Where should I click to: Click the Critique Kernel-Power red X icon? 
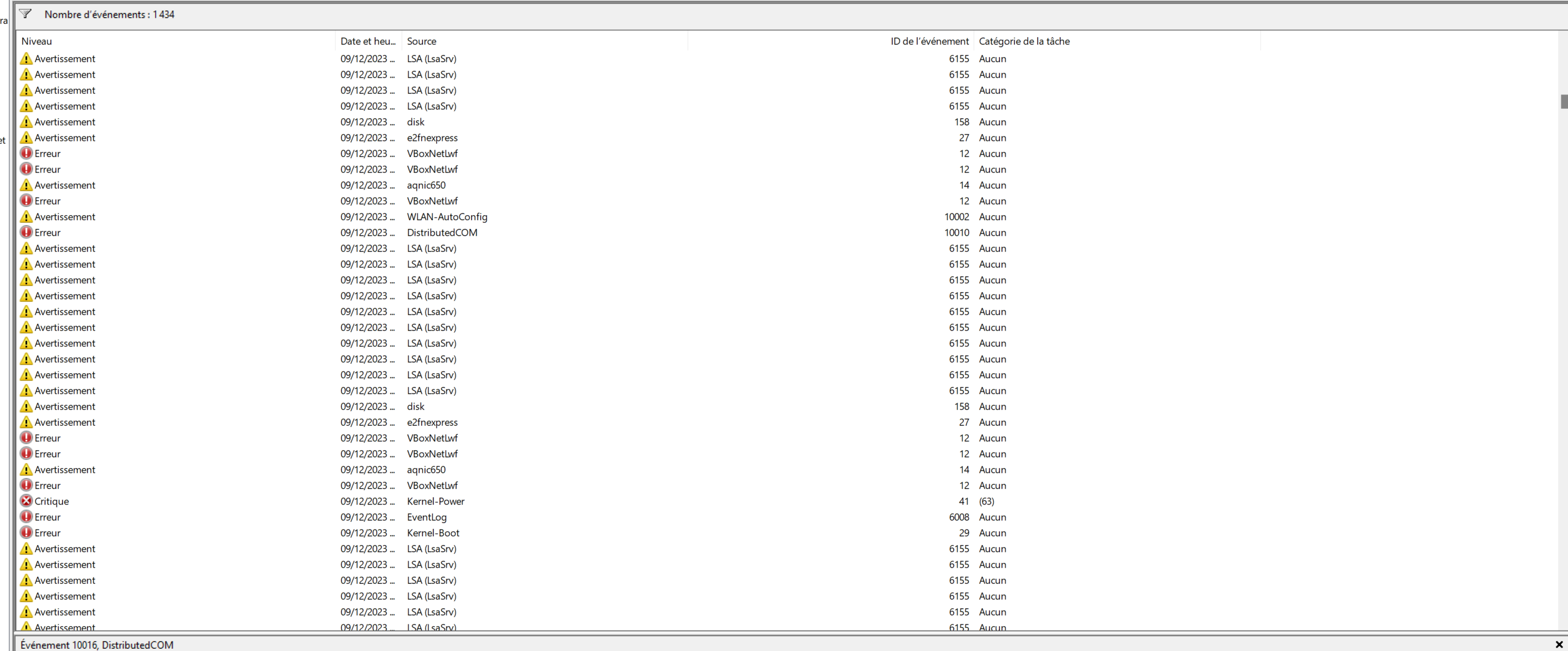tap(26, 501)
